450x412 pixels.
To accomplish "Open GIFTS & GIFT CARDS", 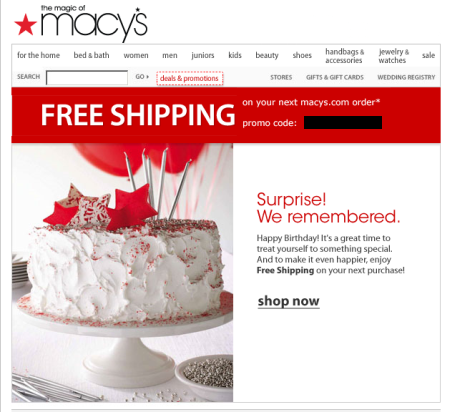I will 335,77.
